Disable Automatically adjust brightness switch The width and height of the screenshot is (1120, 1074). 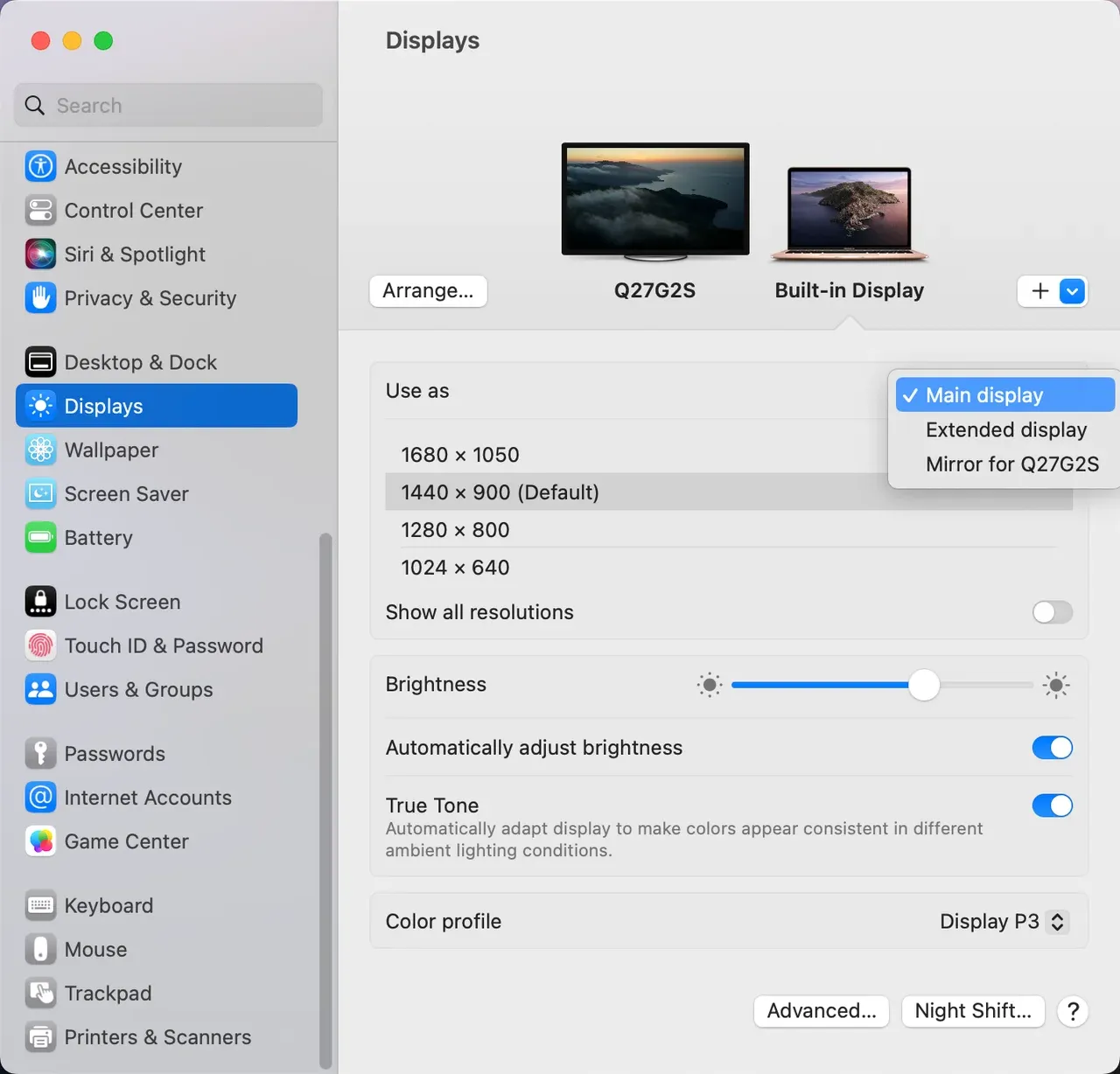[x=1053, y=748]
